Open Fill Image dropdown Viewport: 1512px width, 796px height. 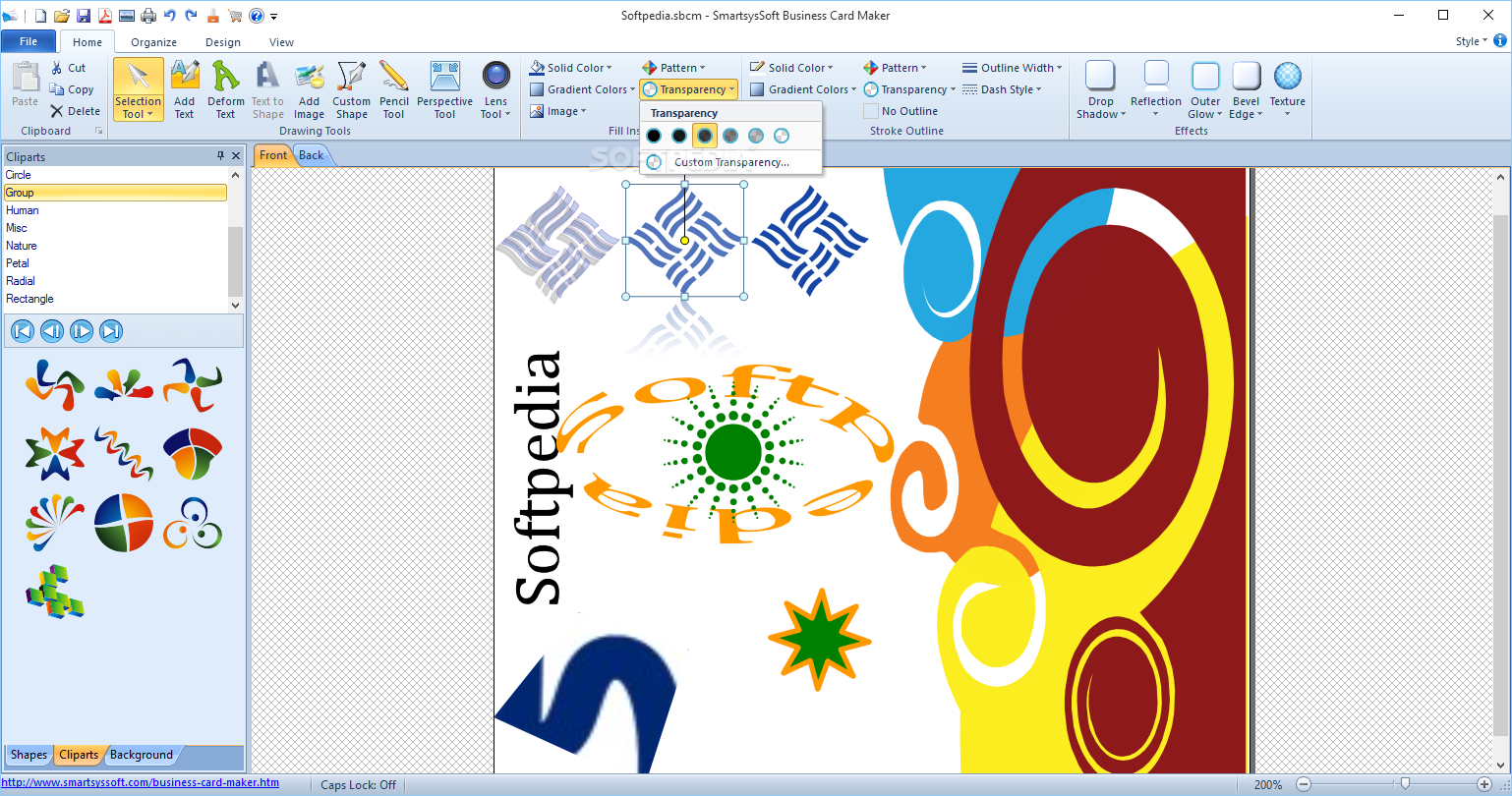pos(558,111)
